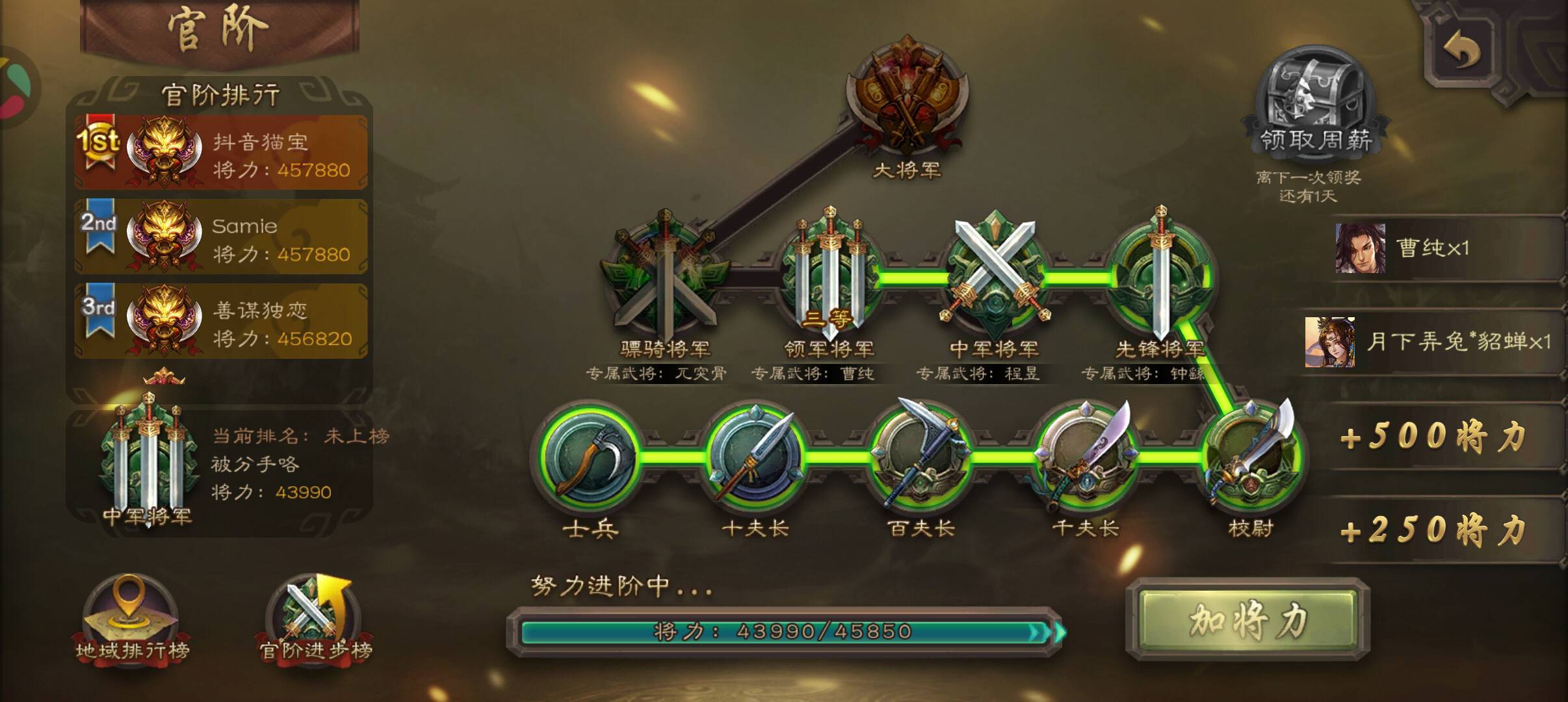Screen dimensions: 1568x702
Task: Open the 地域排行榜 map button
Action: pos(132,617)
